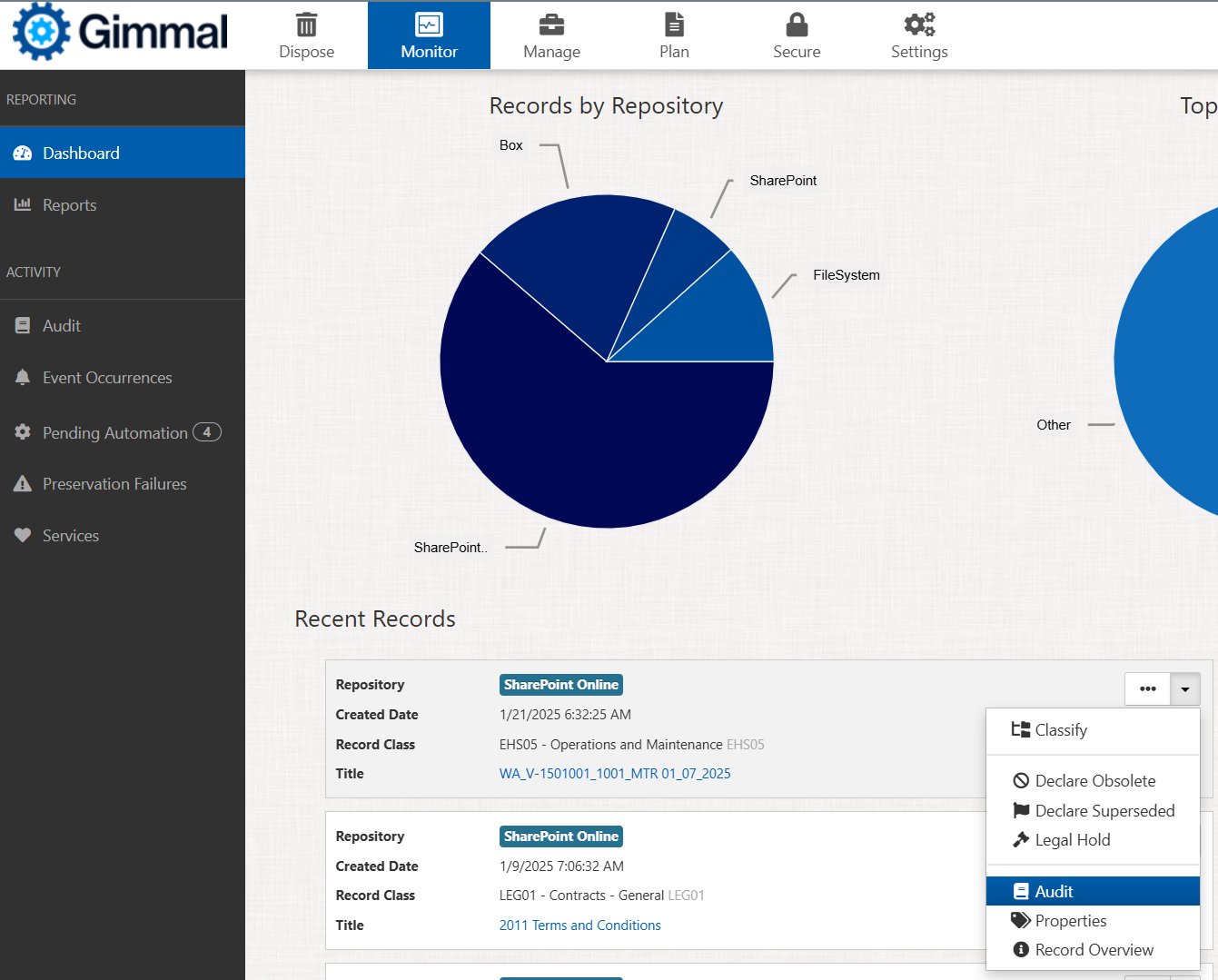Open the WA_V-1501001_1001_MTR 01_07_2025 title link
The height and width of the screenshot is (980, 1218).
coord(615,774)
